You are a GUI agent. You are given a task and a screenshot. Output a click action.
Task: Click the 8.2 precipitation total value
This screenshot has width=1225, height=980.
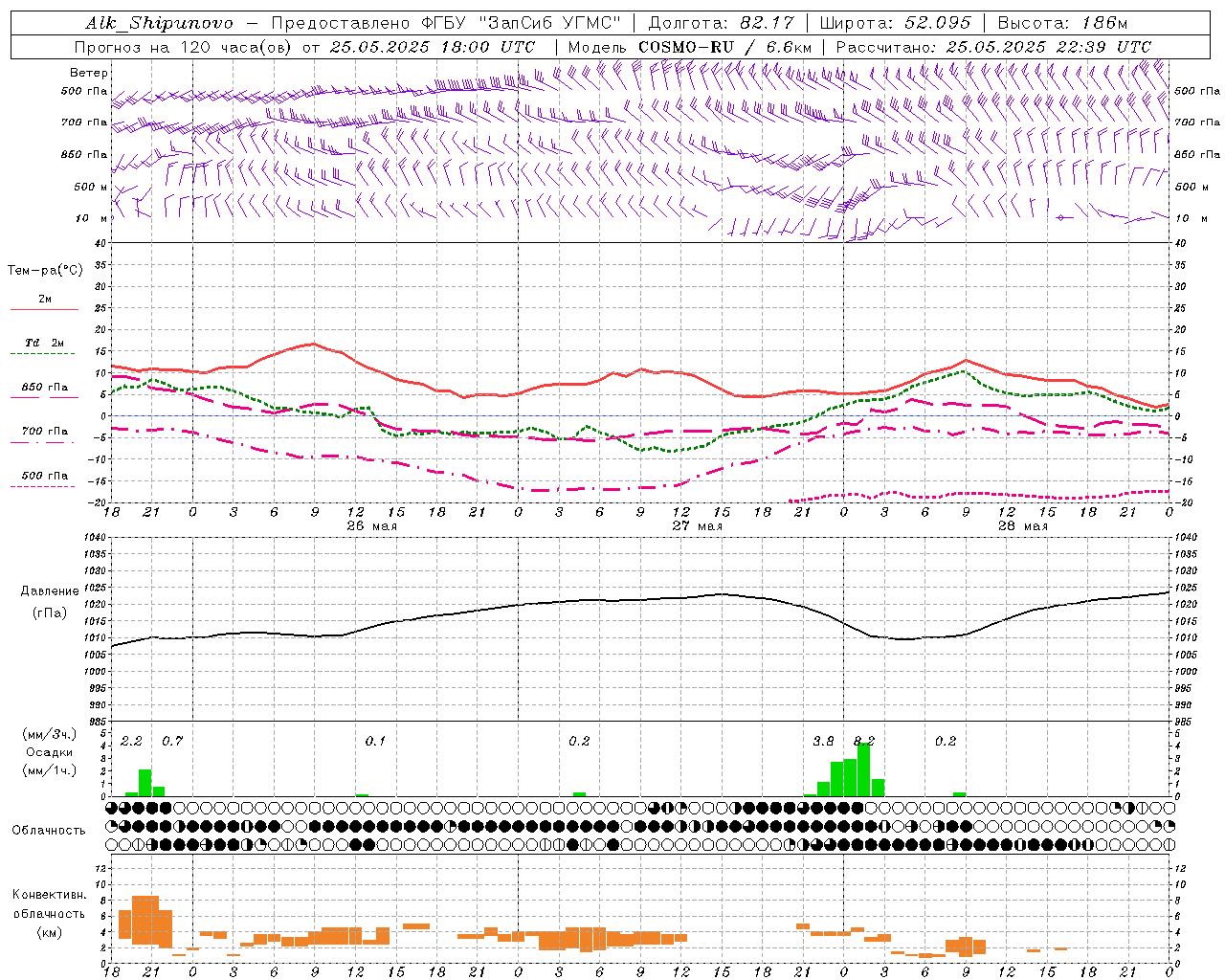pyautogui.click(x=864, y=742)
